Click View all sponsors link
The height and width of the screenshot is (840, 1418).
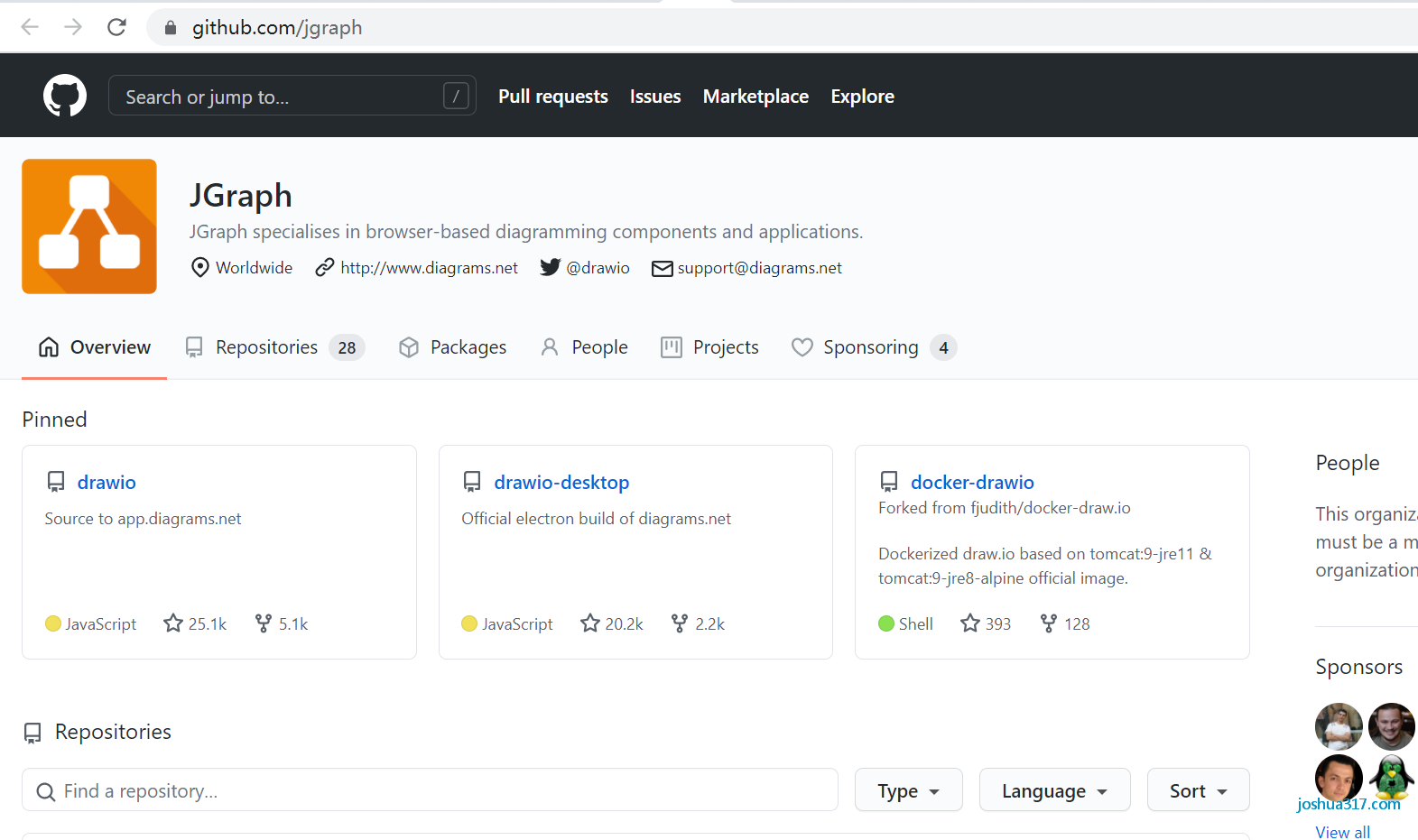click(1342, 832)
